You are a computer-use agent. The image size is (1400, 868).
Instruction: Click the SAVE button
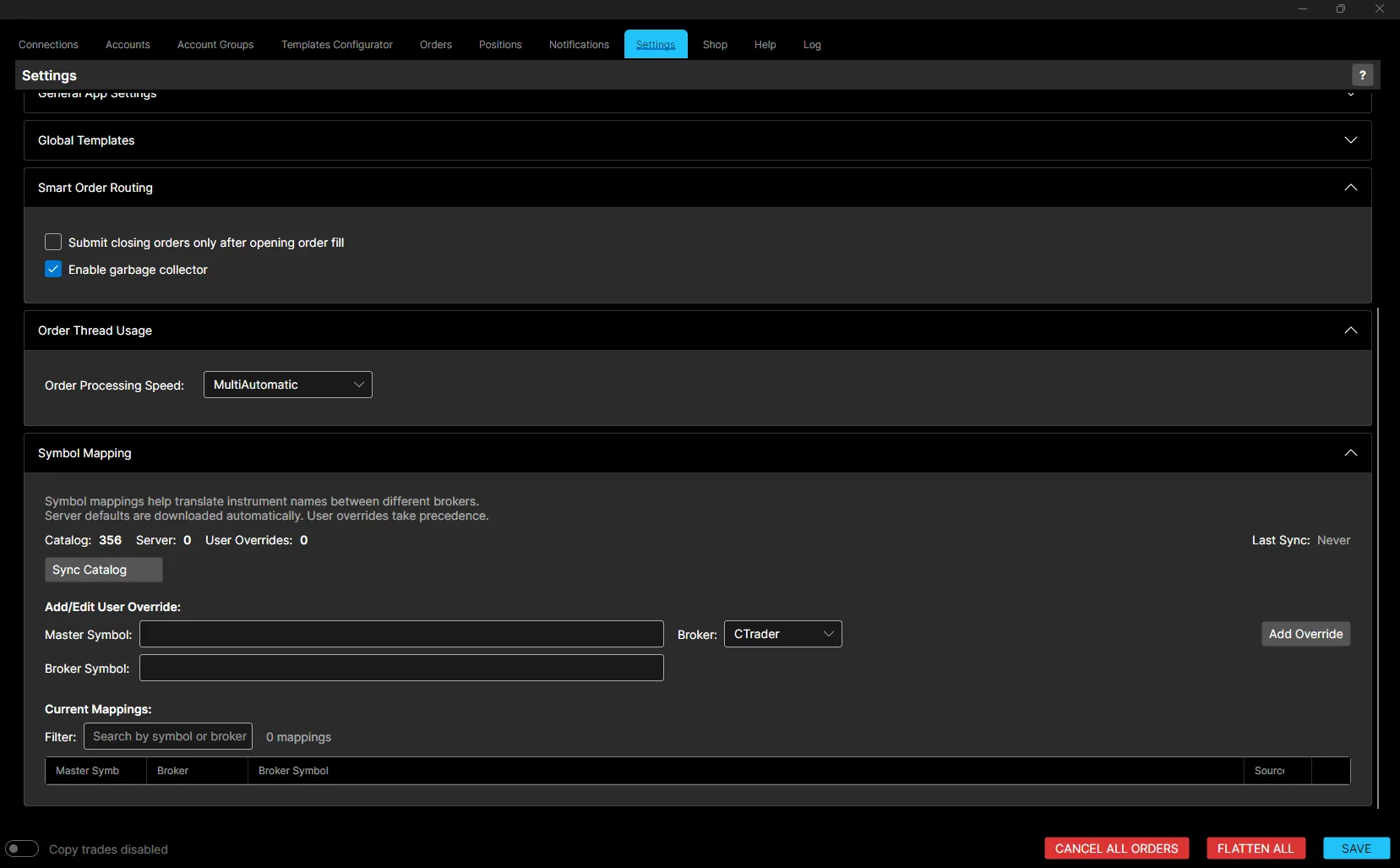pos(1356,849)
